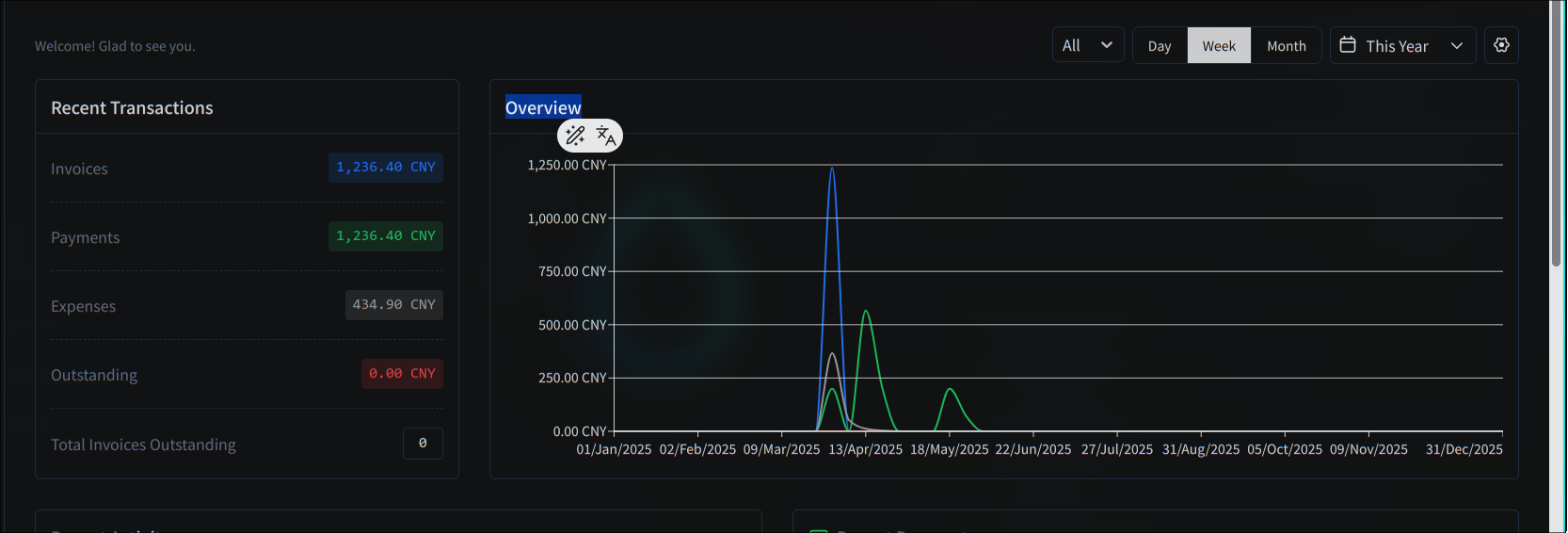The height and width of the screenshot is (533, 1568).
Task: Click the 1,250.00 CNY axis label
Action: [x=567, y=165]
